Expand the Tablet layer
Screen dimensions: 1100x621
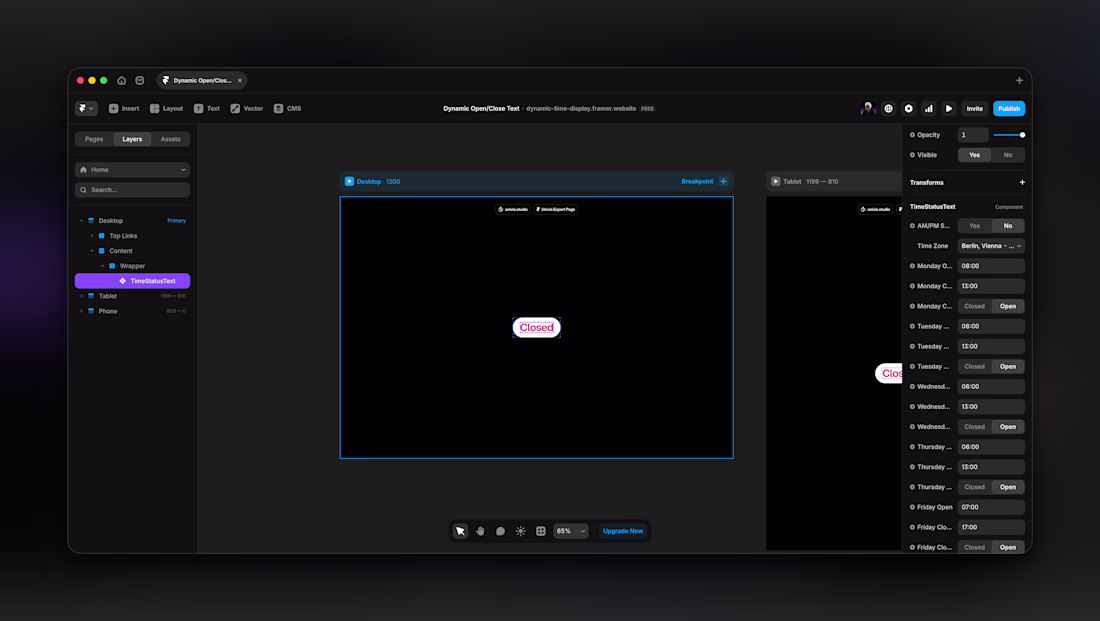(81, 296)
